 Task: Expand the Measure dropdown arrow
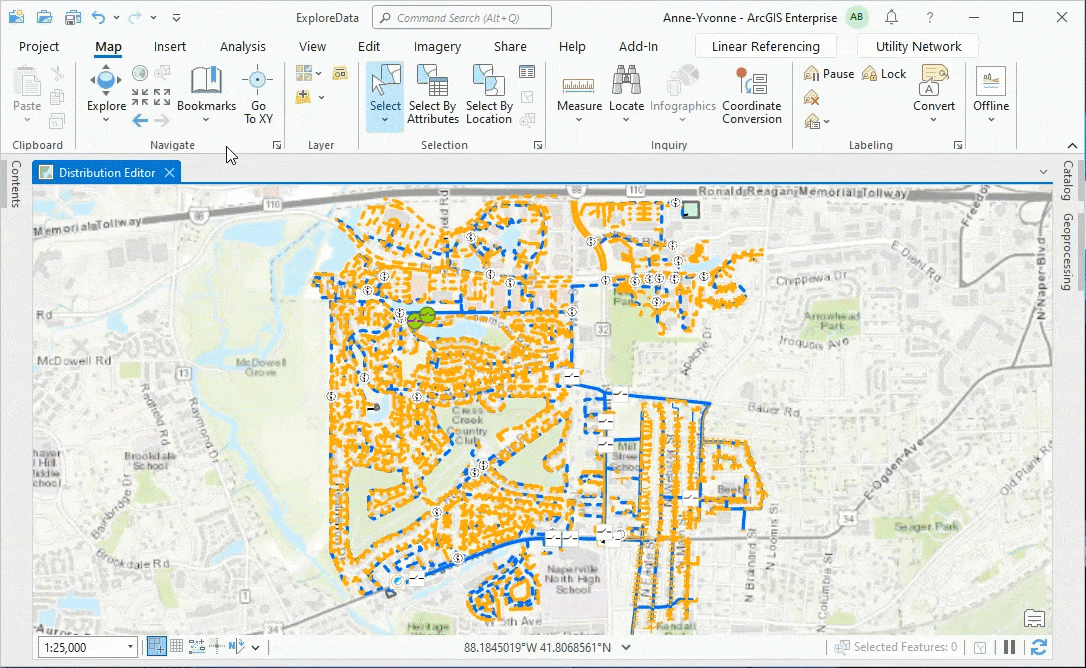579,121
